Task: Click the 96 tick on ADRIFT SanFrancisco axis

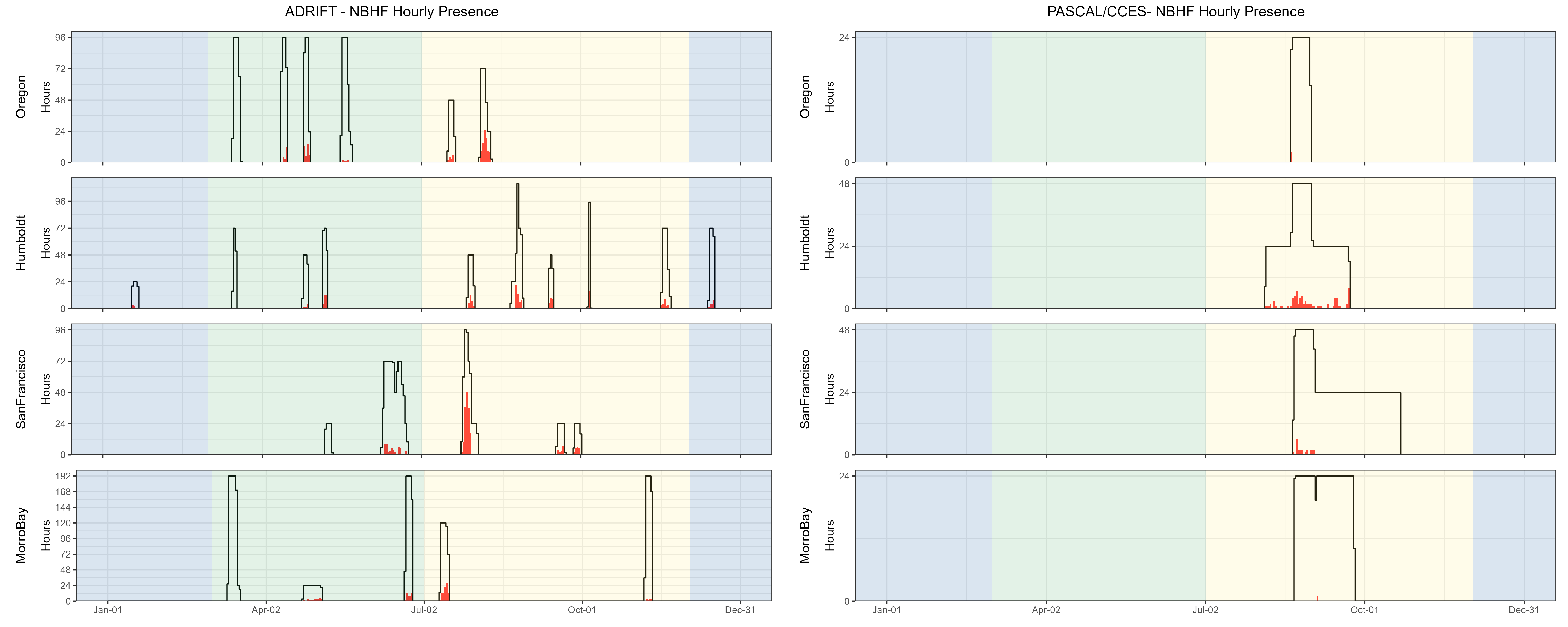Action: (60, 330)
